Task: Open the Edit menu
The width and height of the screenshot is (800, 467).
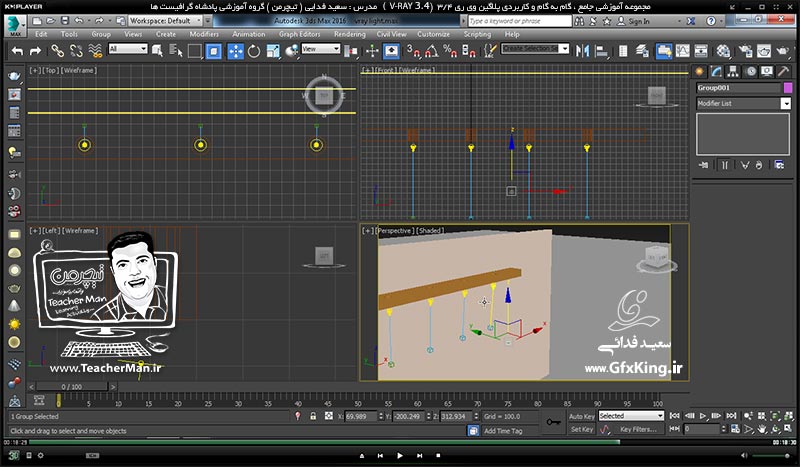Action: point(41,34)
